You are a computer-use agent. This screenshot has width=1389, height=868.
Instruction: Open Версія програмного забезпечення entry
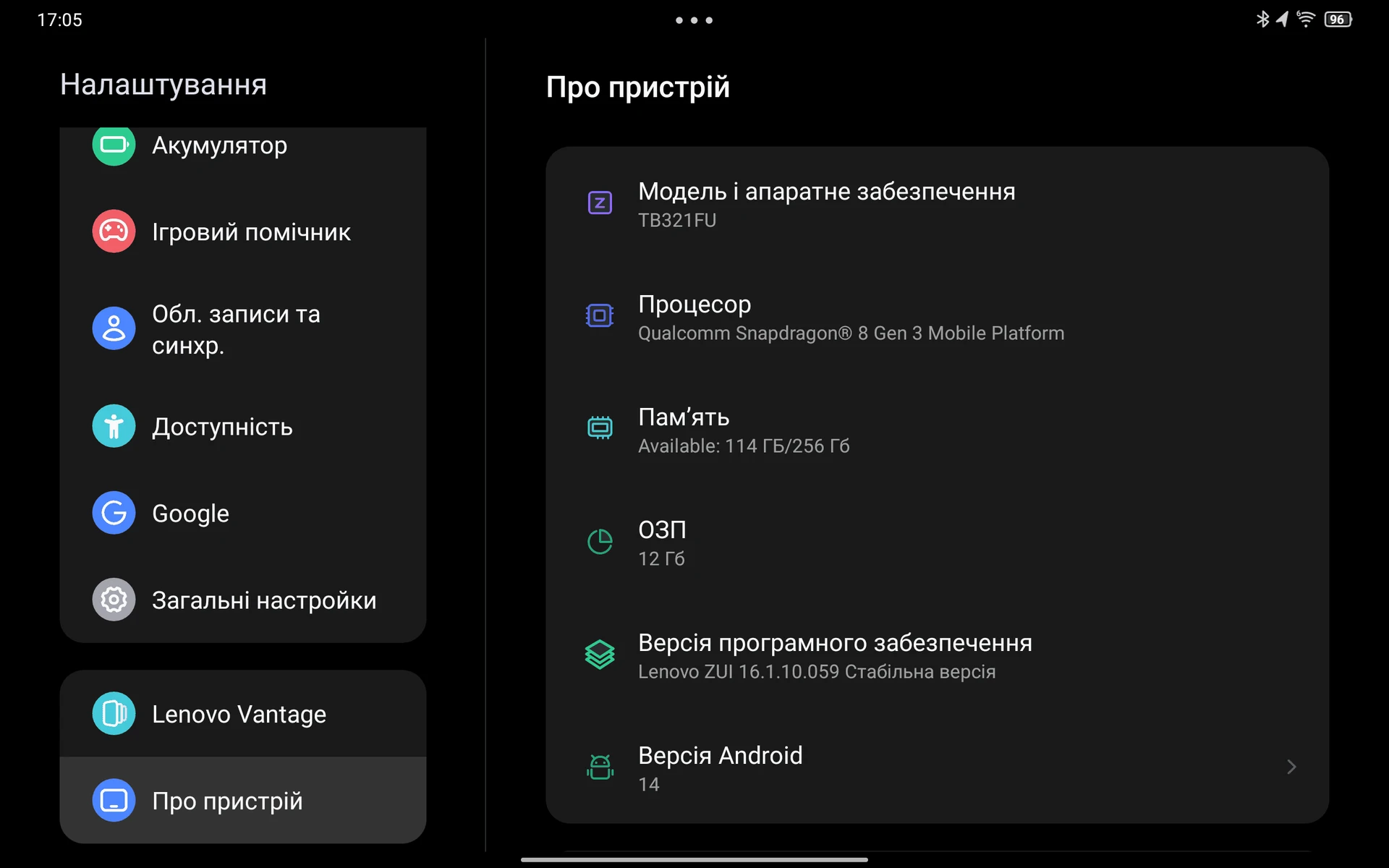point(937,656)
